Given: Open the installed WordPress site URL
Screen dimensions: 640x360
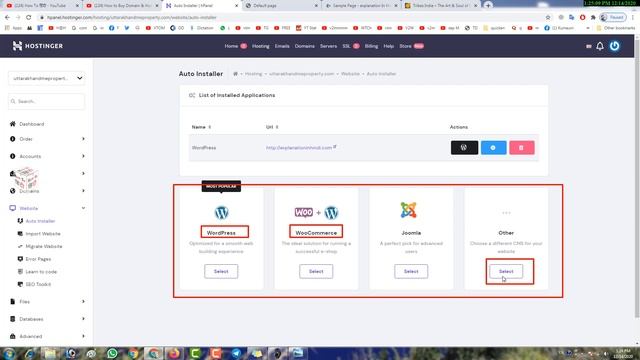Looking at the screenshot, I should (299, 148).
